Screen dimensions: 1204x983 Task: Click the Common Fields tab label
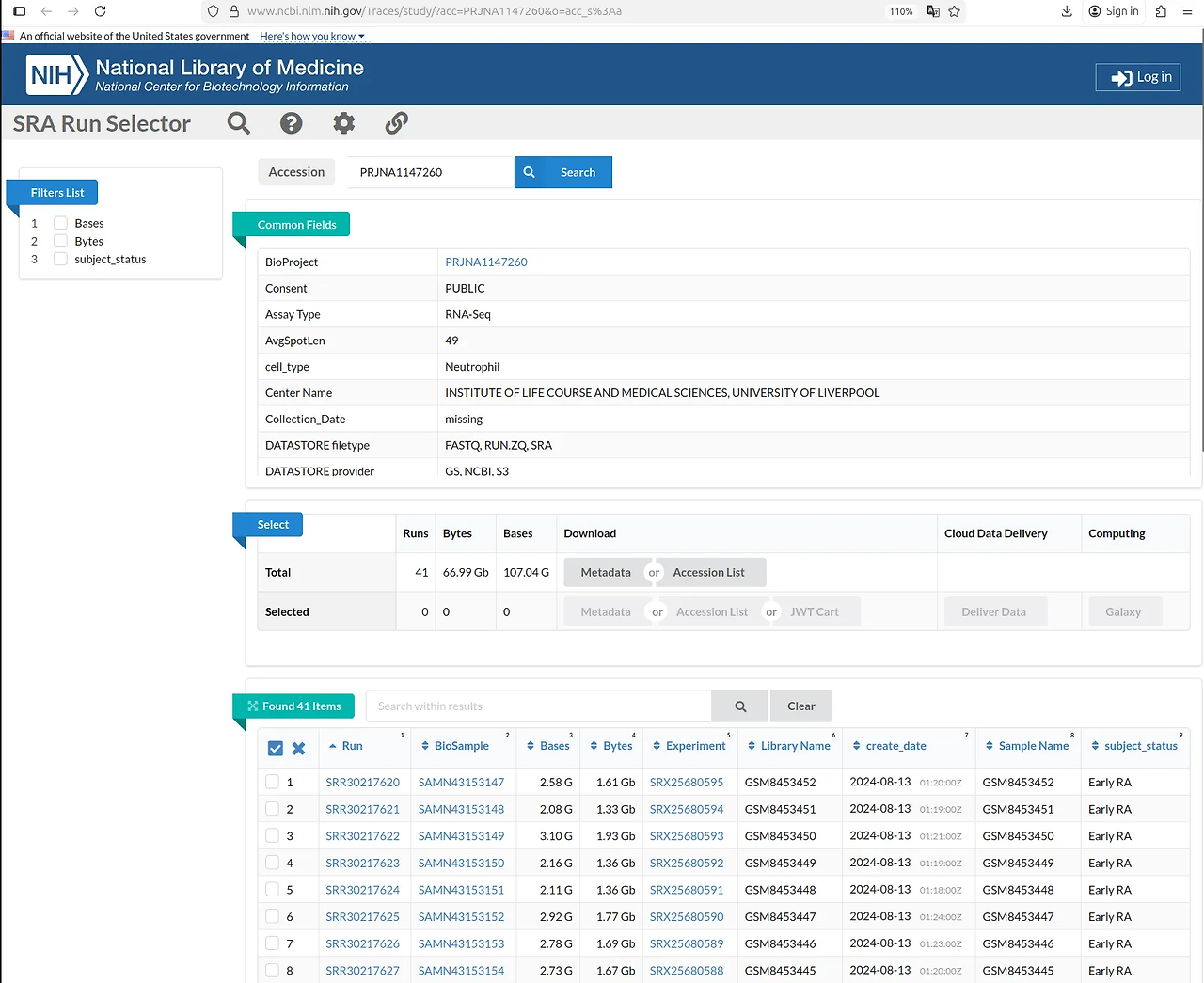pos(296,225)
